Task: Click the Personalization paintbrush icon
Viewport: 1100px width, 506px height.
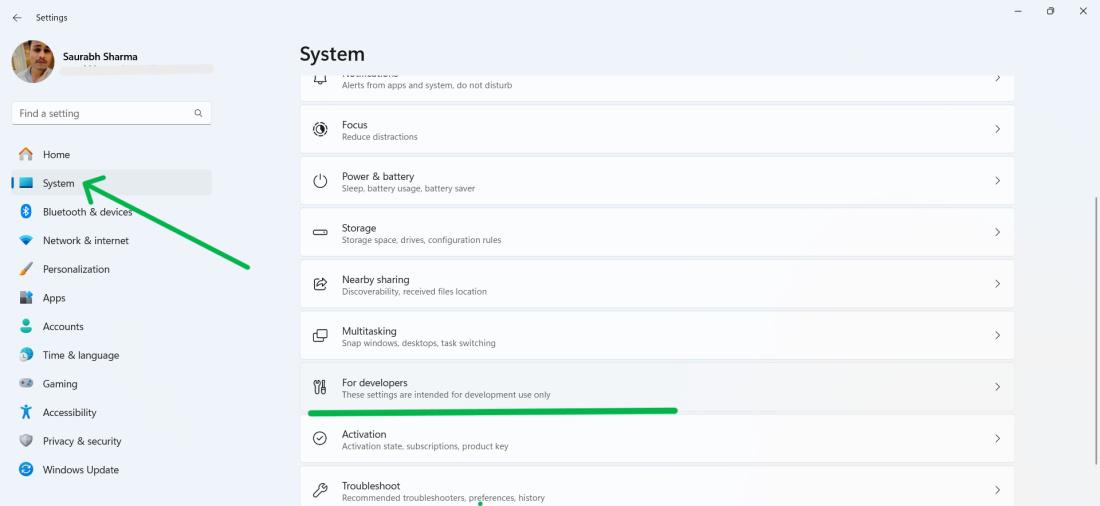Action: coord(26,269)
